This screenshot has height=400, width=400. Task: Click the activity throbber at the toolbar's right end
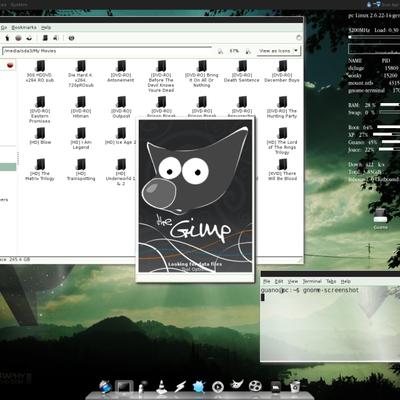coord(298,38)
